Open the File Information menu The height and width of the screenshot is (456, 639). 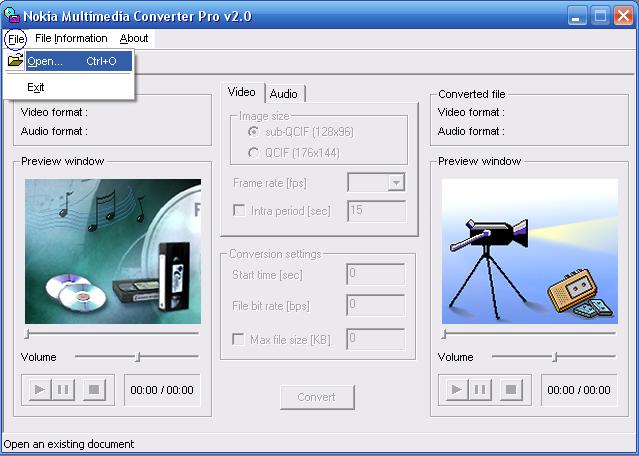point(71,38)
